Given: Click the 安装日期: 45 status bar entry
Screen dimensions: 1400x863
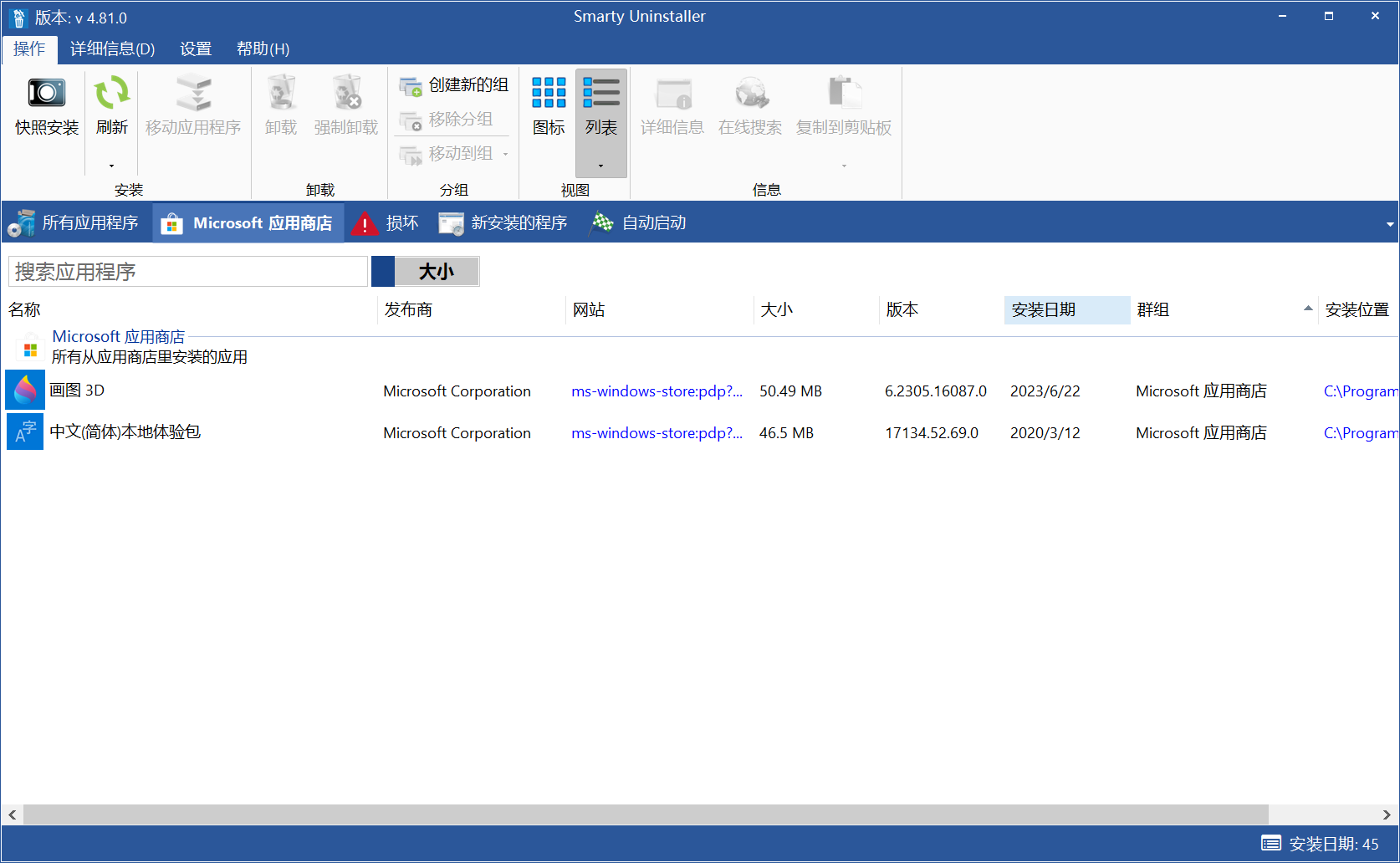Looking at the screenshot, I should click(x=1320, y=844).
